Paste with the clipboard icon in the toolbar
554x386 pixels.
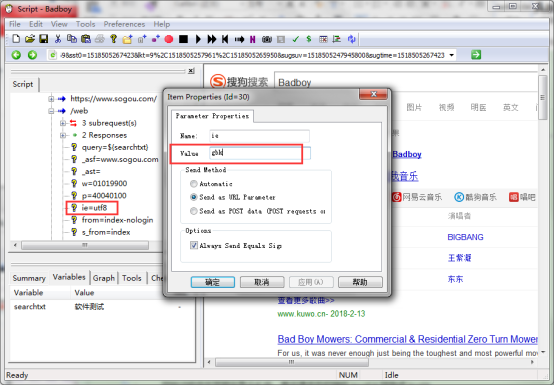[x=86, y=39]
